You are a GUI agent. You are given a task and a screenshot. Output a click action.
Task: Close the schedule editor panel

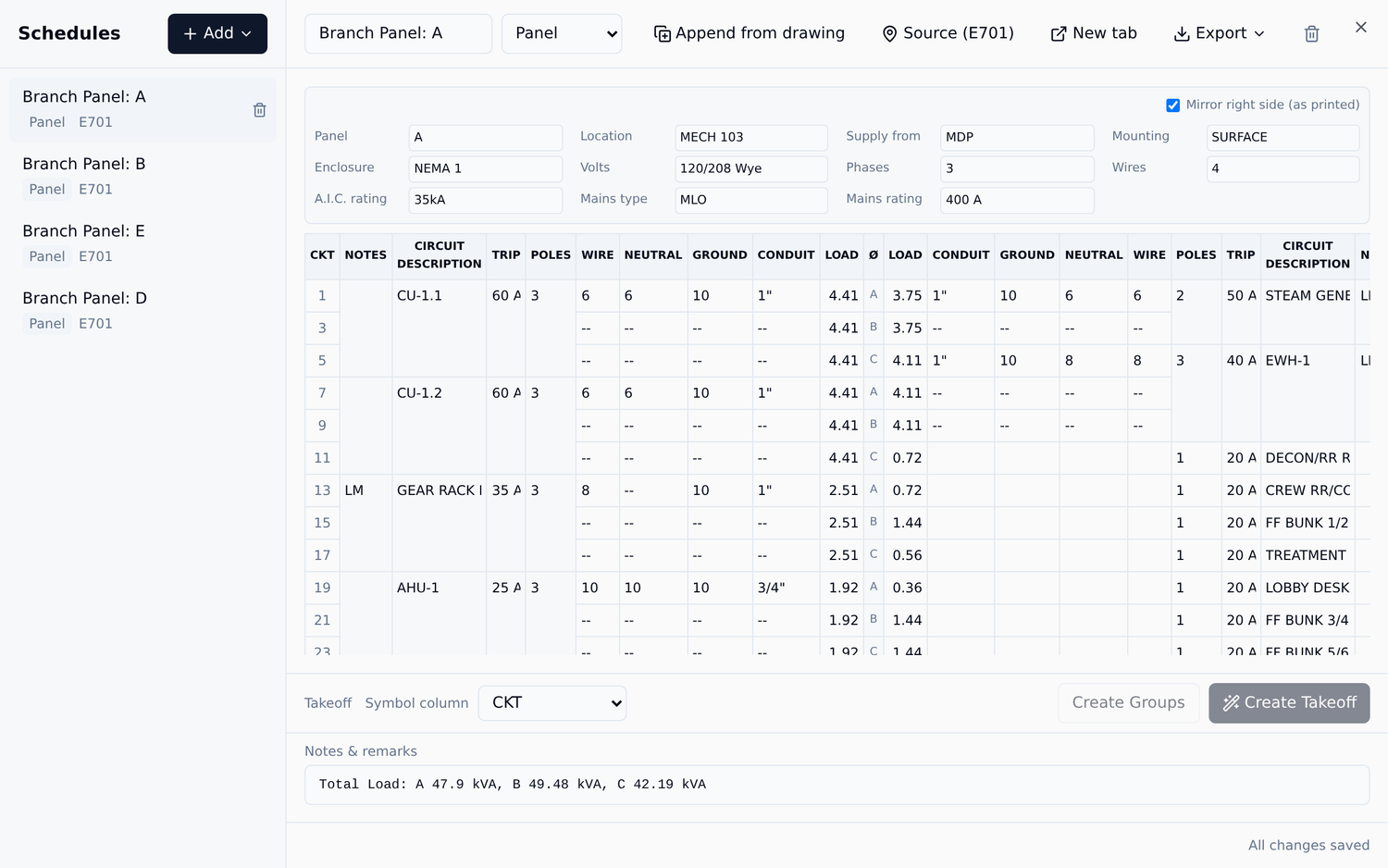(x=1360, y=28)
